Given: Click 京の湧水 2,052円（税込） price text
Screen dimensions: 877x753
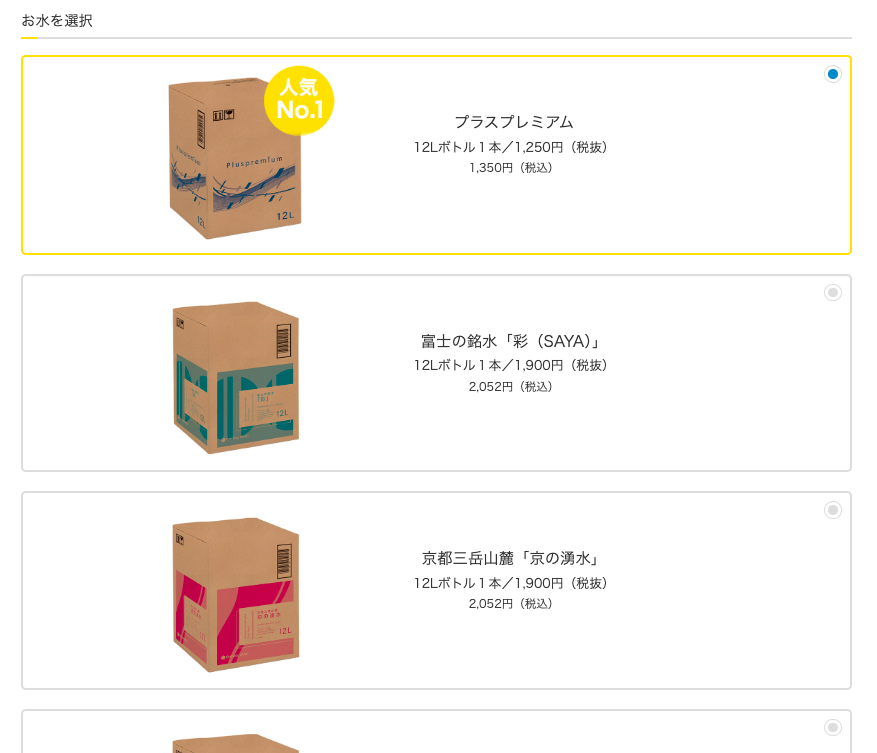Looking at the screenshot, I should [511, 604].
